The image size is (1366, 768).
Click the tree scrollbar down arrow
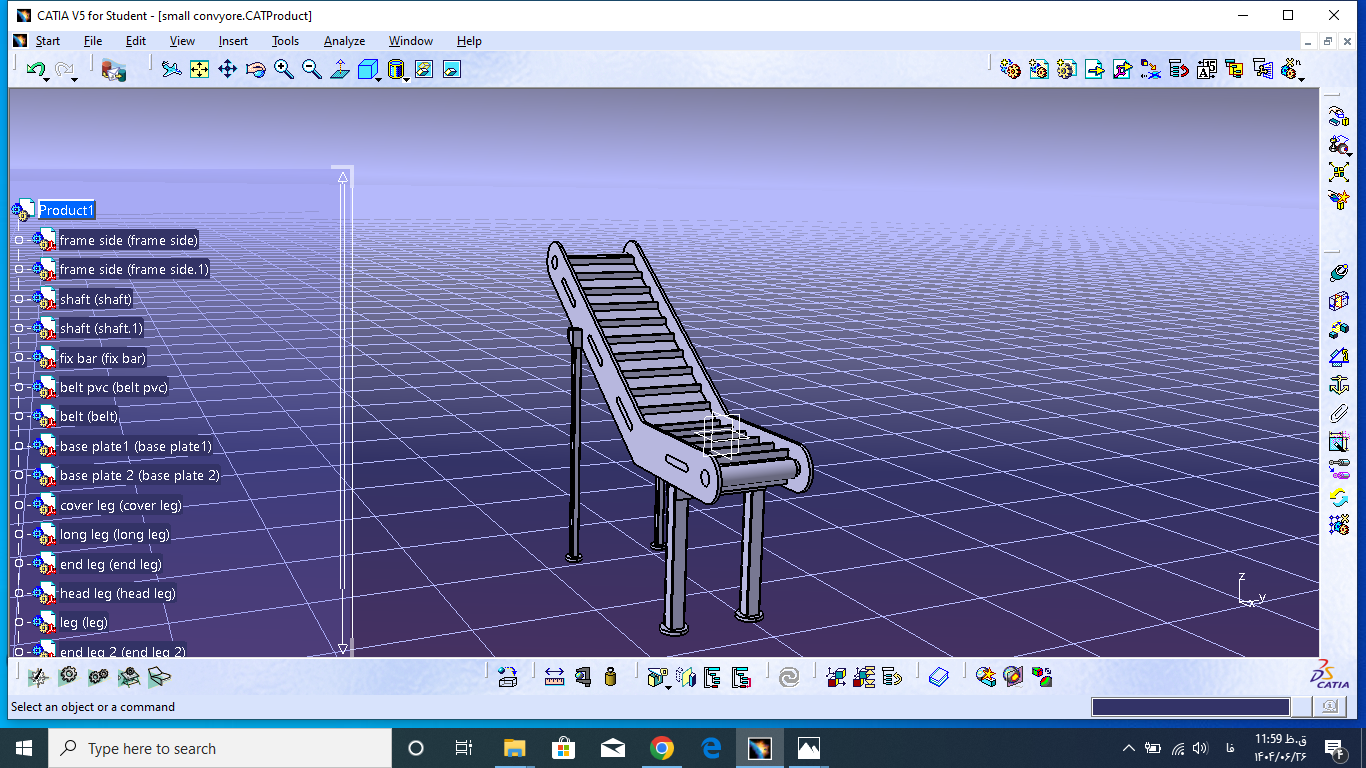(x=342, y=648)
